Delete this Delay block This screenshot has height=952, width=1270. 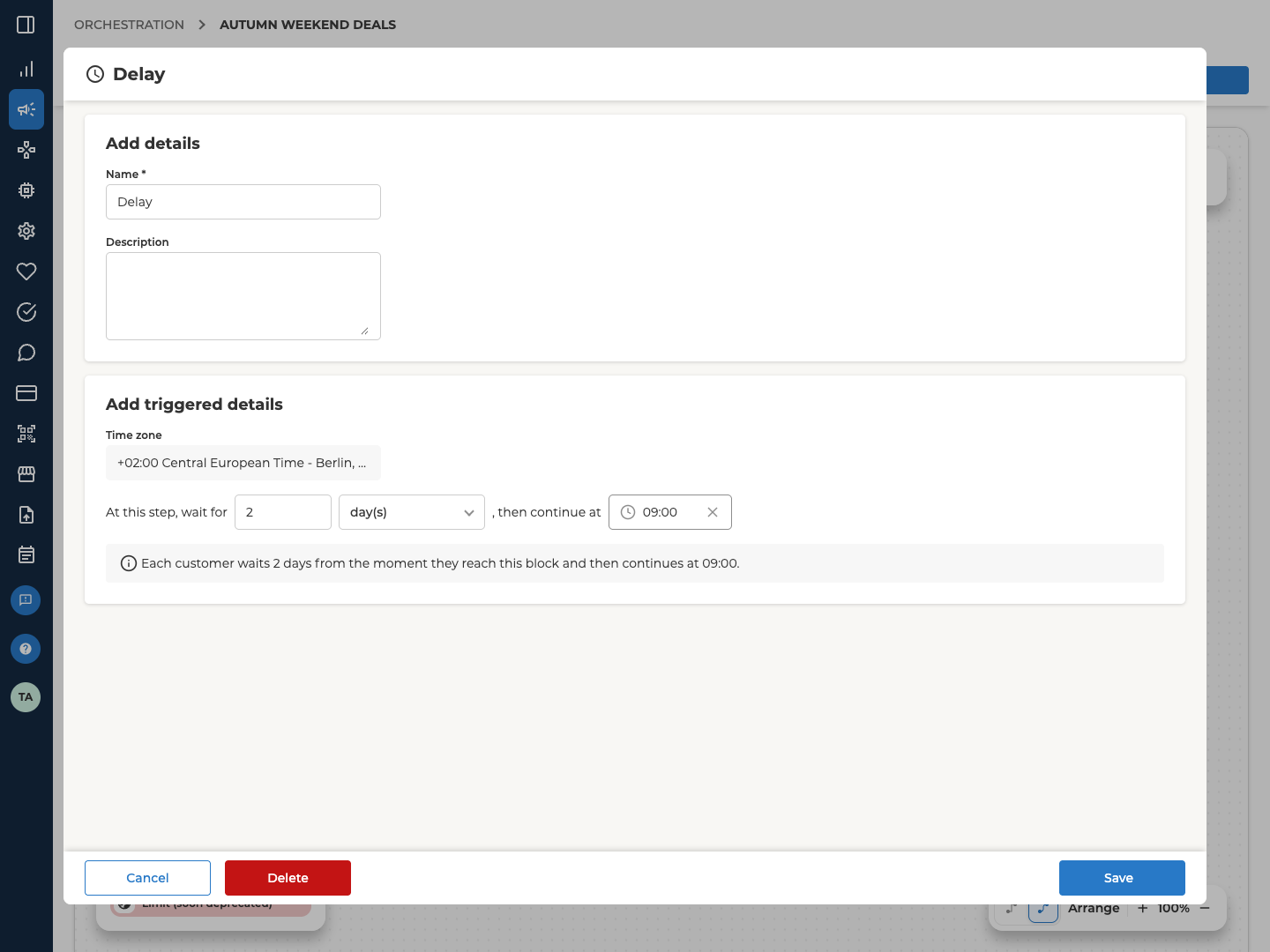pos(288,878)
